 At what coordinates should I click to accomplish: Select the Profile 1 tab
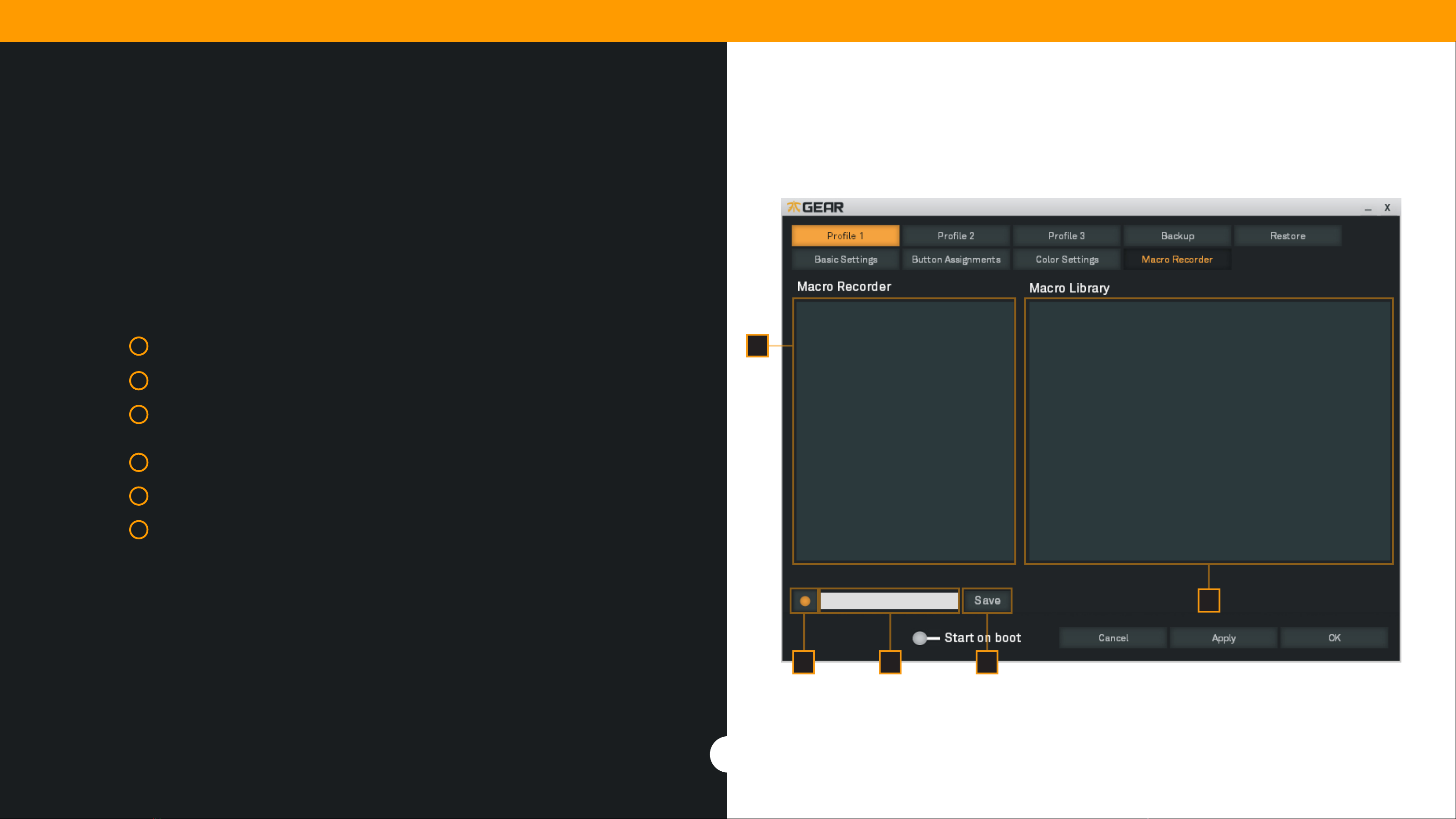coord(845,236)
